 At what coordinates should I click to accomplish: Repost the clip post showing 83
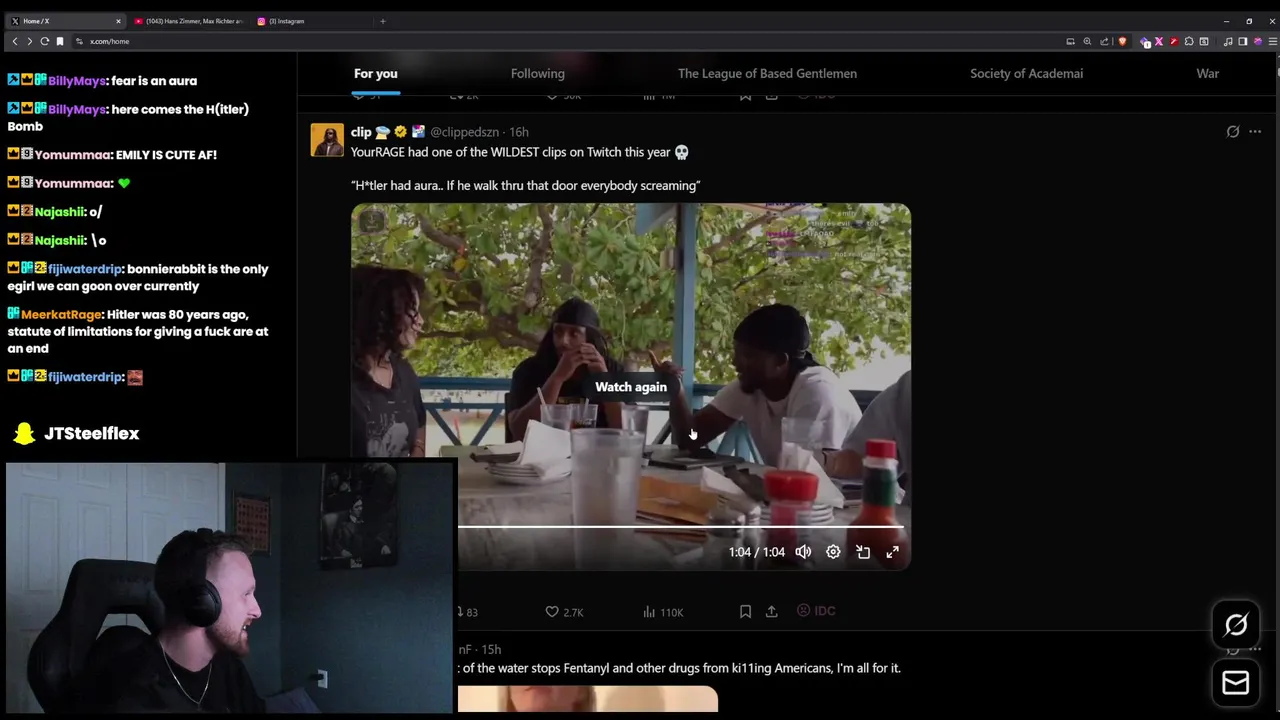(x=467, y=612)
